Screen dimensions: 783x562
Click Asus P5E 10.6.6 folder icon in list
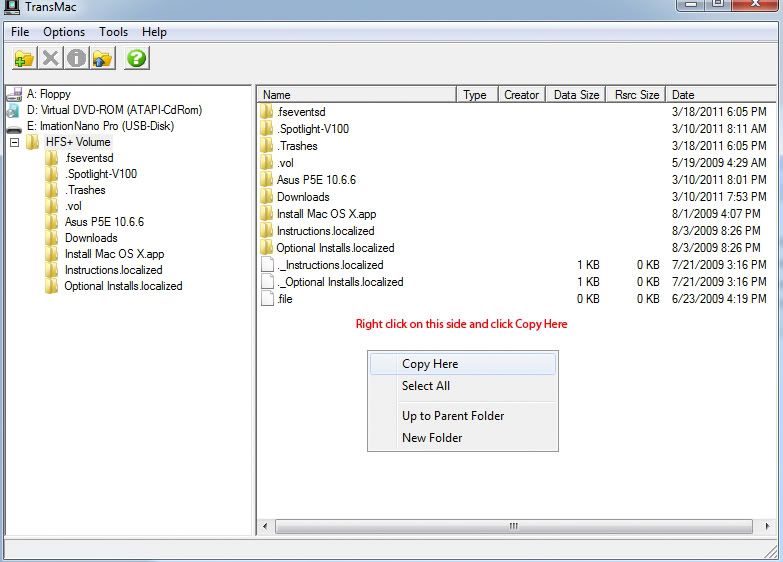tap(267, 179)
